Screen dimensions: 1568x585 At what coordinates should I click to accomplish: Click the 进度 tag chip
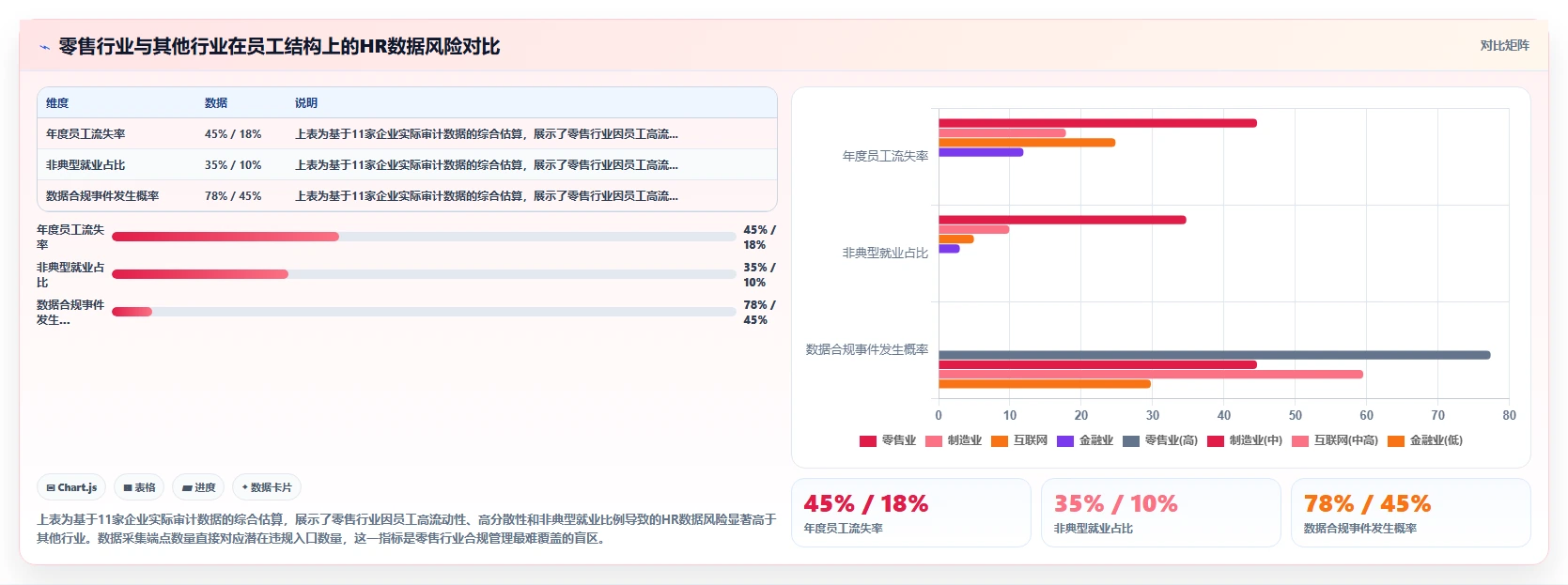[x=198, y=487]
